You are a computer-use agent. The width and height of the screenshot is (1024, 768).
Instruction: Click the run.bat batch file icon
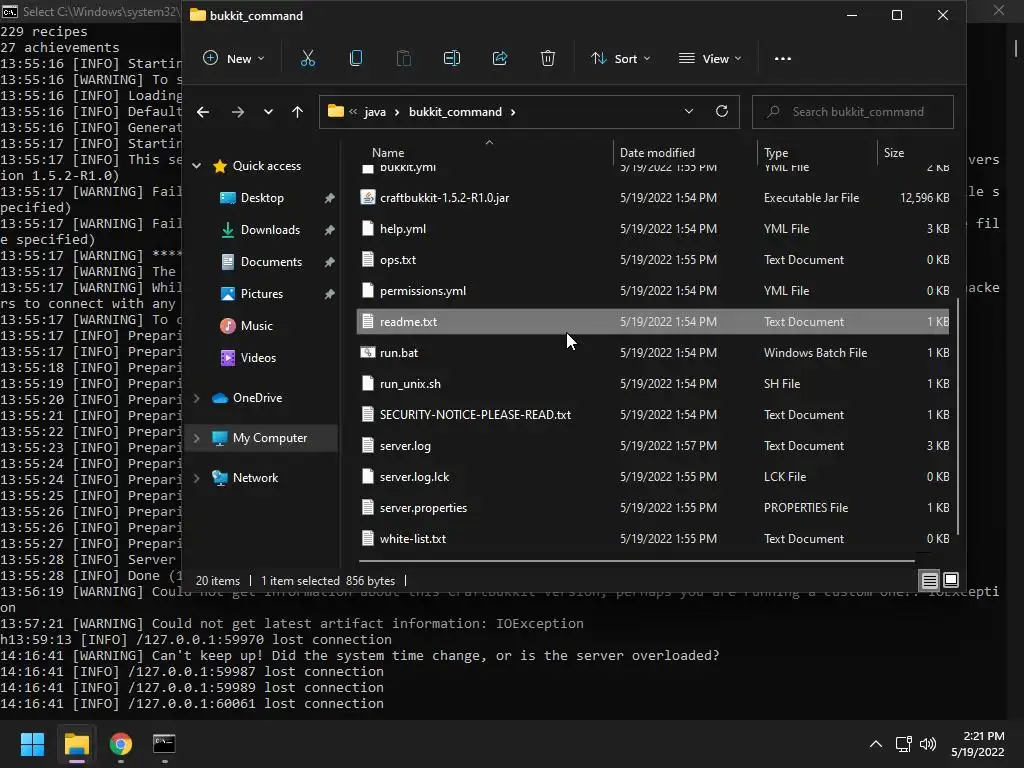368,353
